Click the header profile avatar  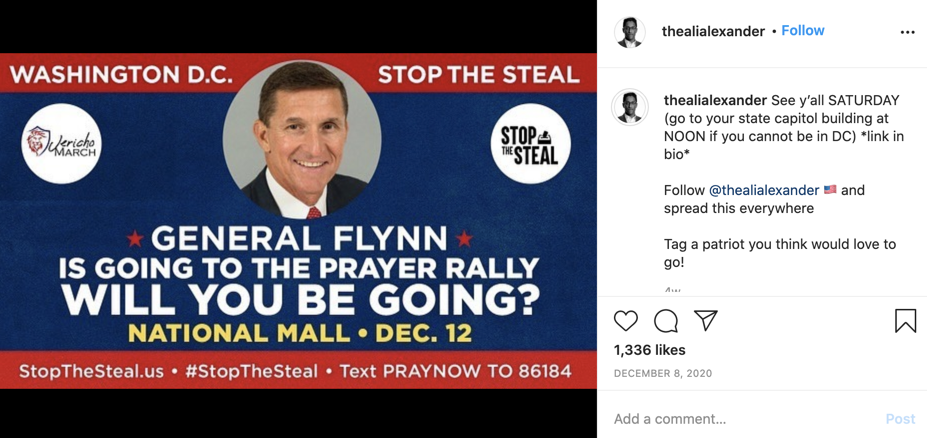(630, 32)
